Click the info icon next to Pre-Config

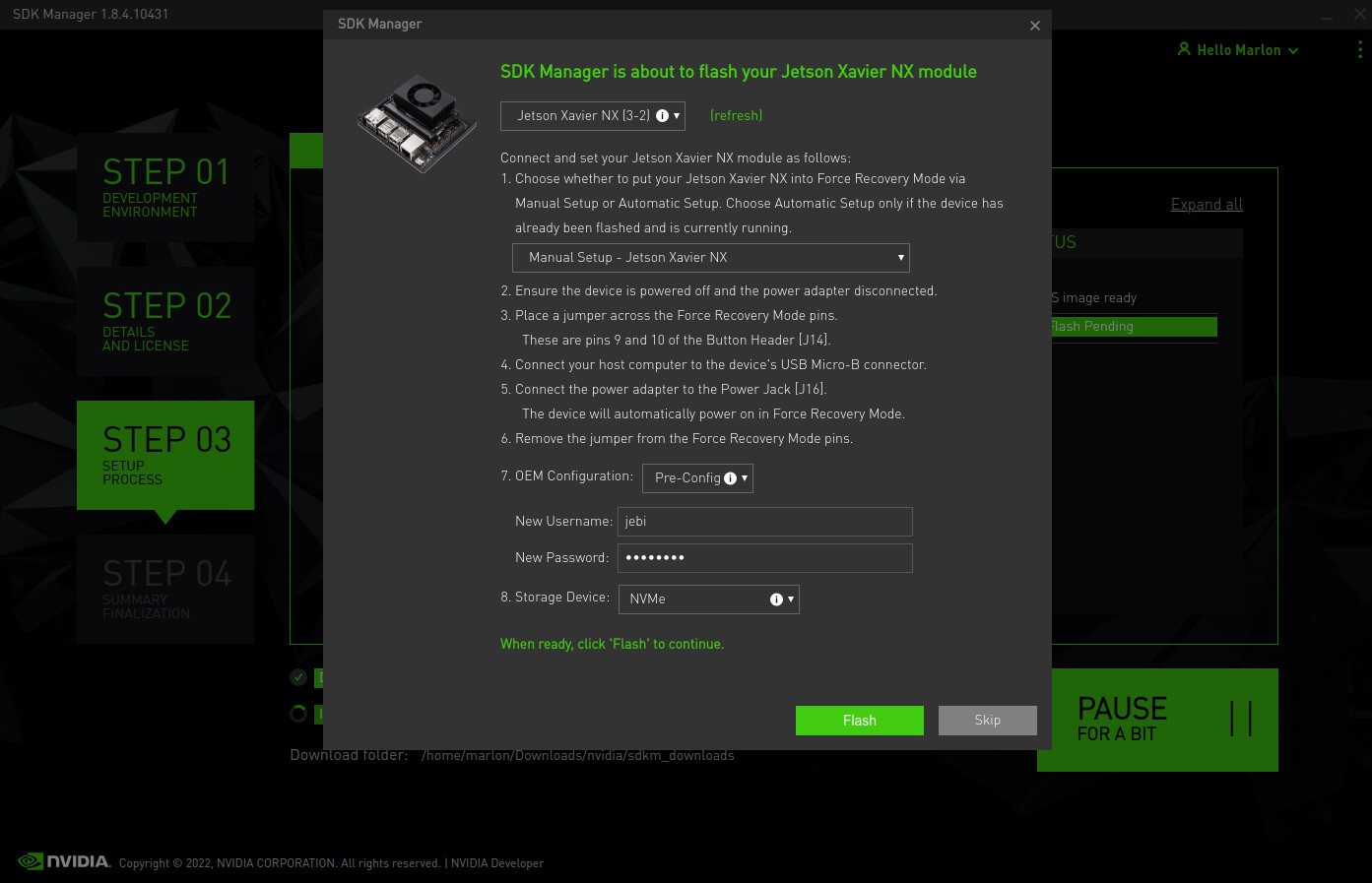[729, 477]
